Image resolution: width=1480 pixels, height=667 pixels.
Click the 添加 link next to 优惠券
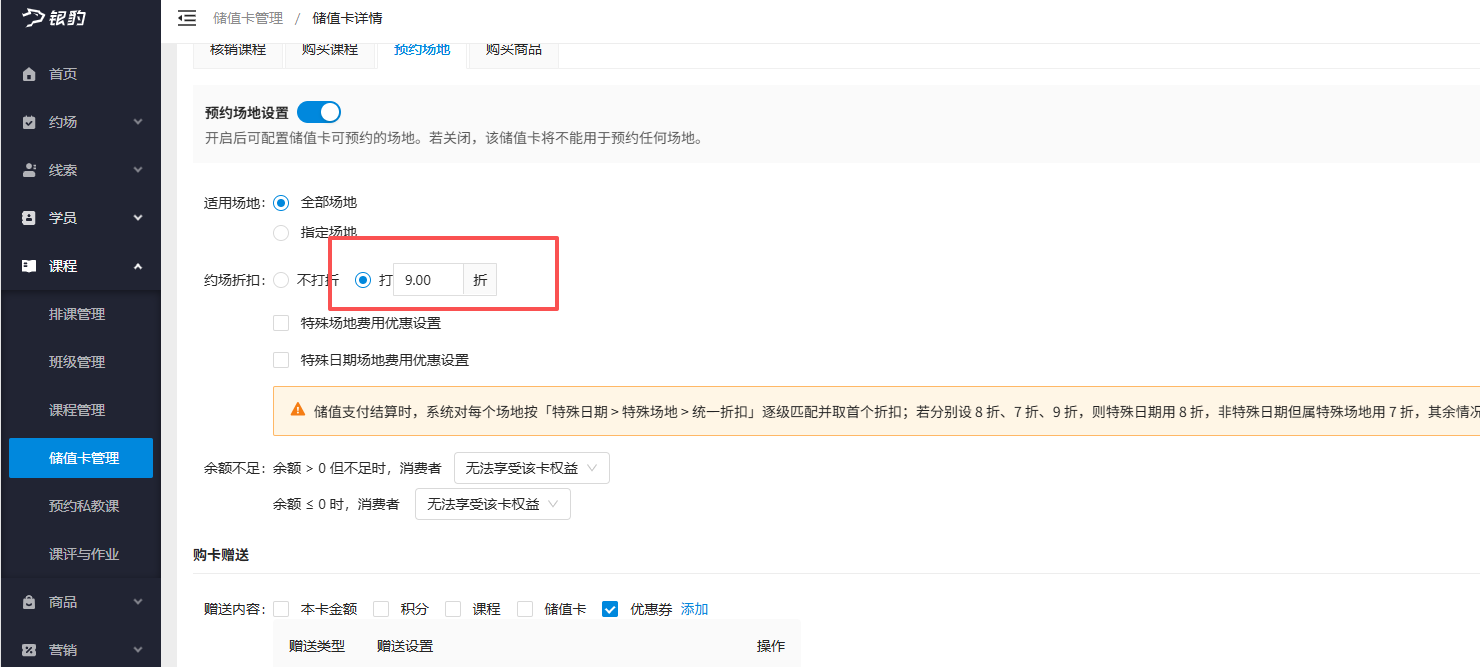pos(694,608)
